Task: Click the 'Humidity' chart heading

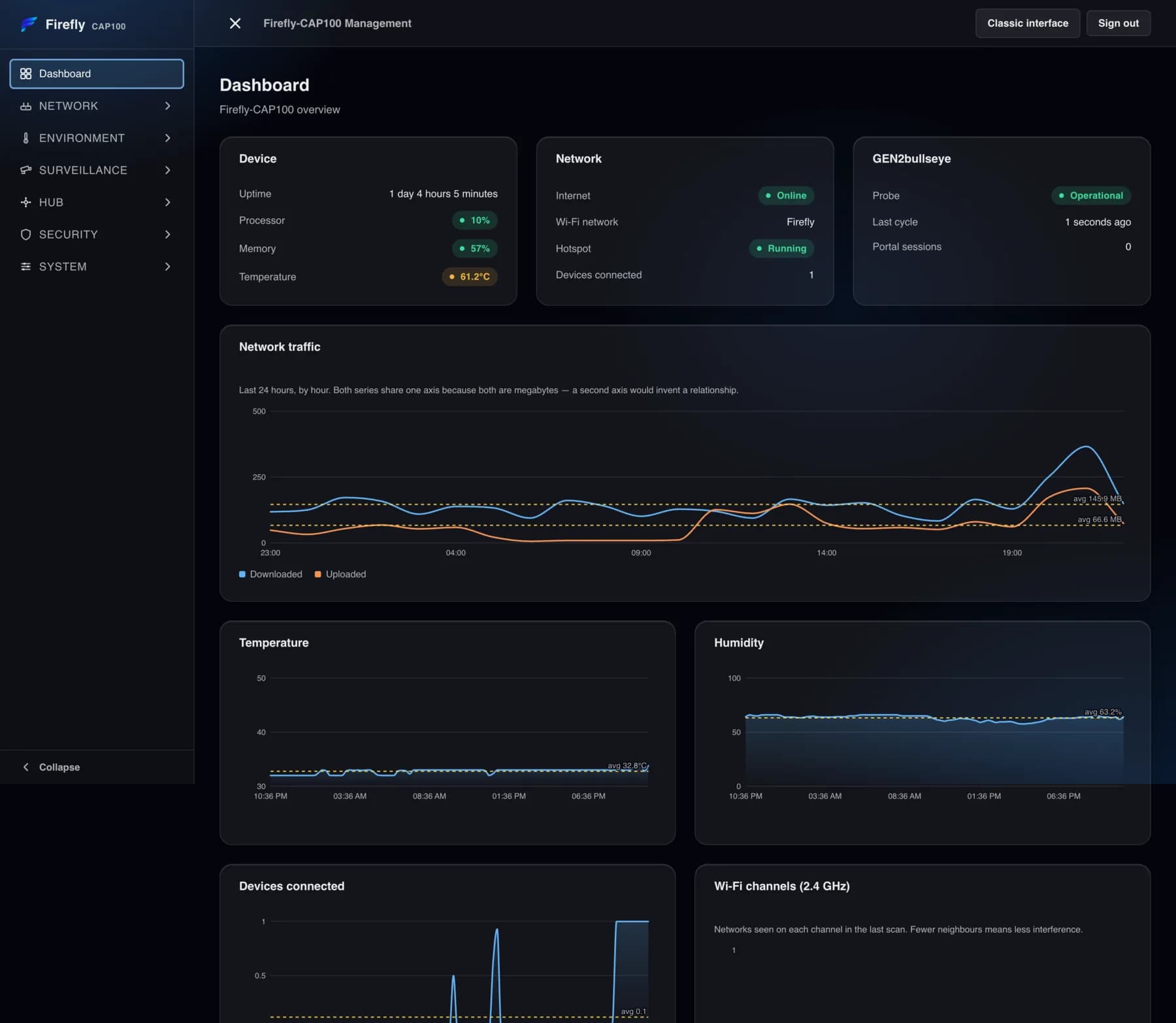Action: pyautogui.click(x=739, y=643)
